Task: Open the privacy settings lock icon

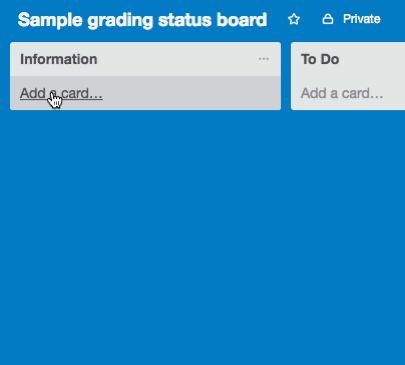Action: (x=328, y=19)
